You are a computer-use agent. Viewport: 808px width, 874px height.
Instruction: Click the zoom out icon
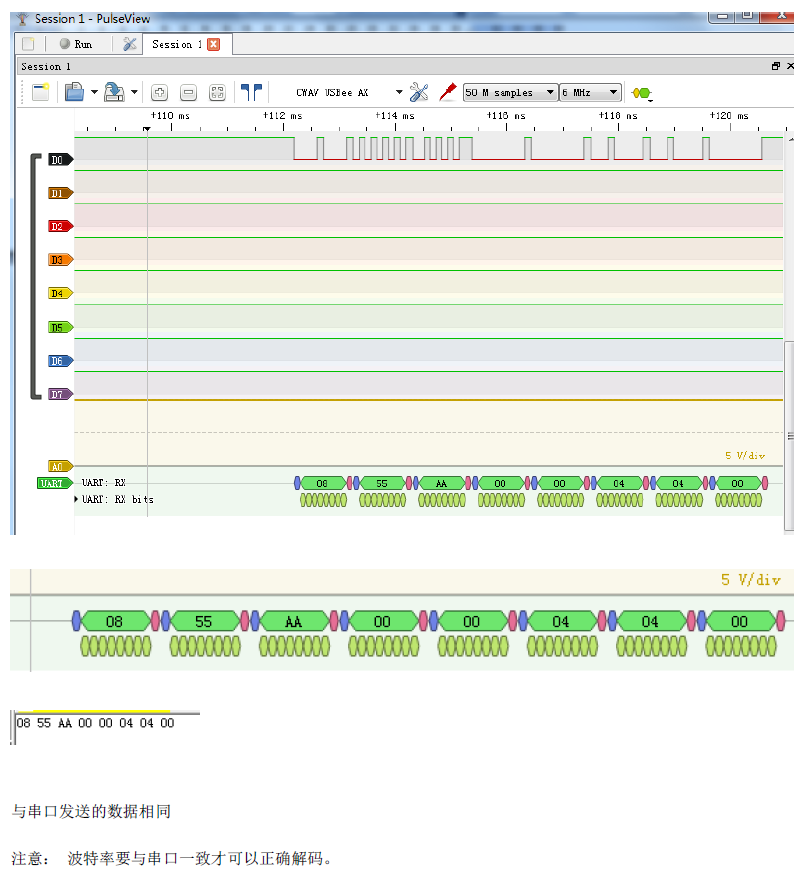tap(188, 93)
